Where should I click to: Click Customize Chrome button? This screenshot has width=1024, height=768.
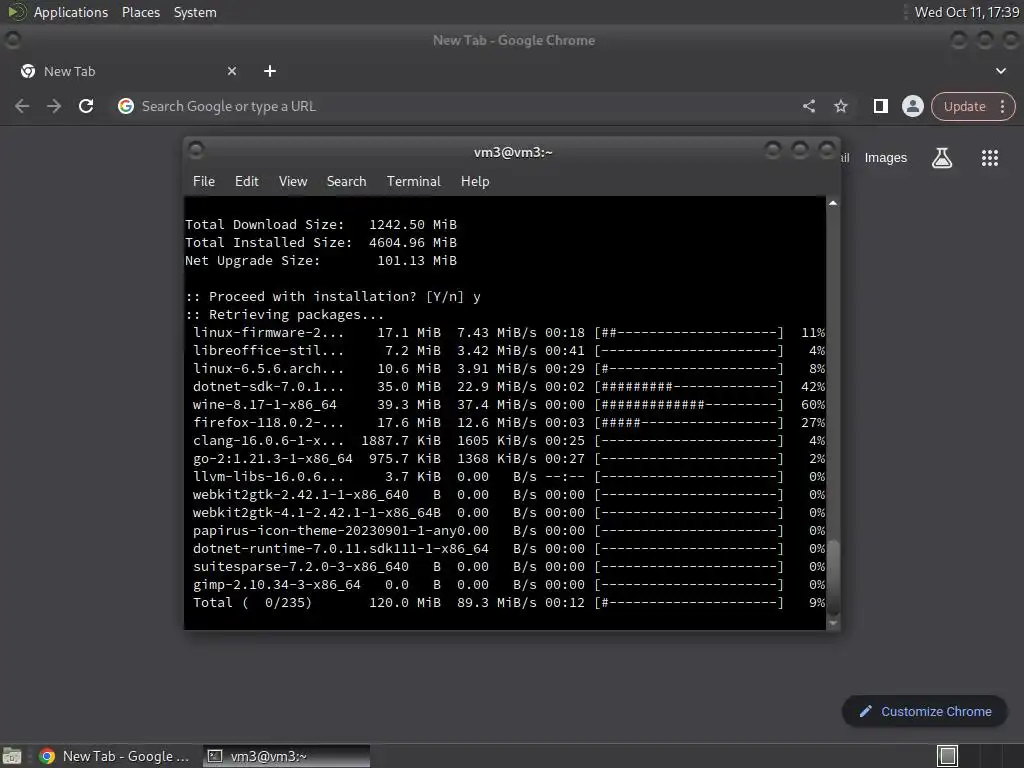coord(925,711)
